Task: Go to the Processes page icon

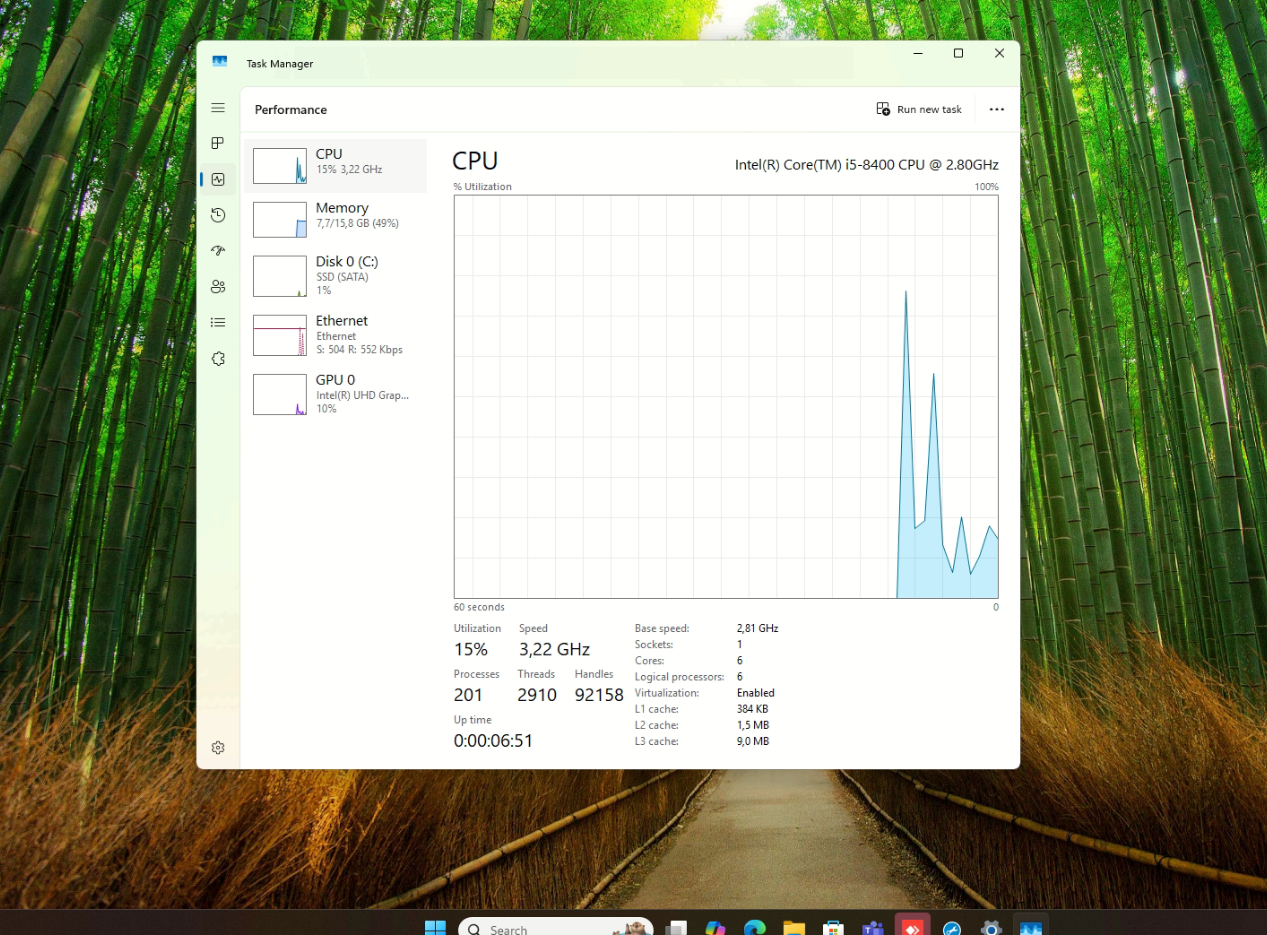Action: (x=218, y=144)
